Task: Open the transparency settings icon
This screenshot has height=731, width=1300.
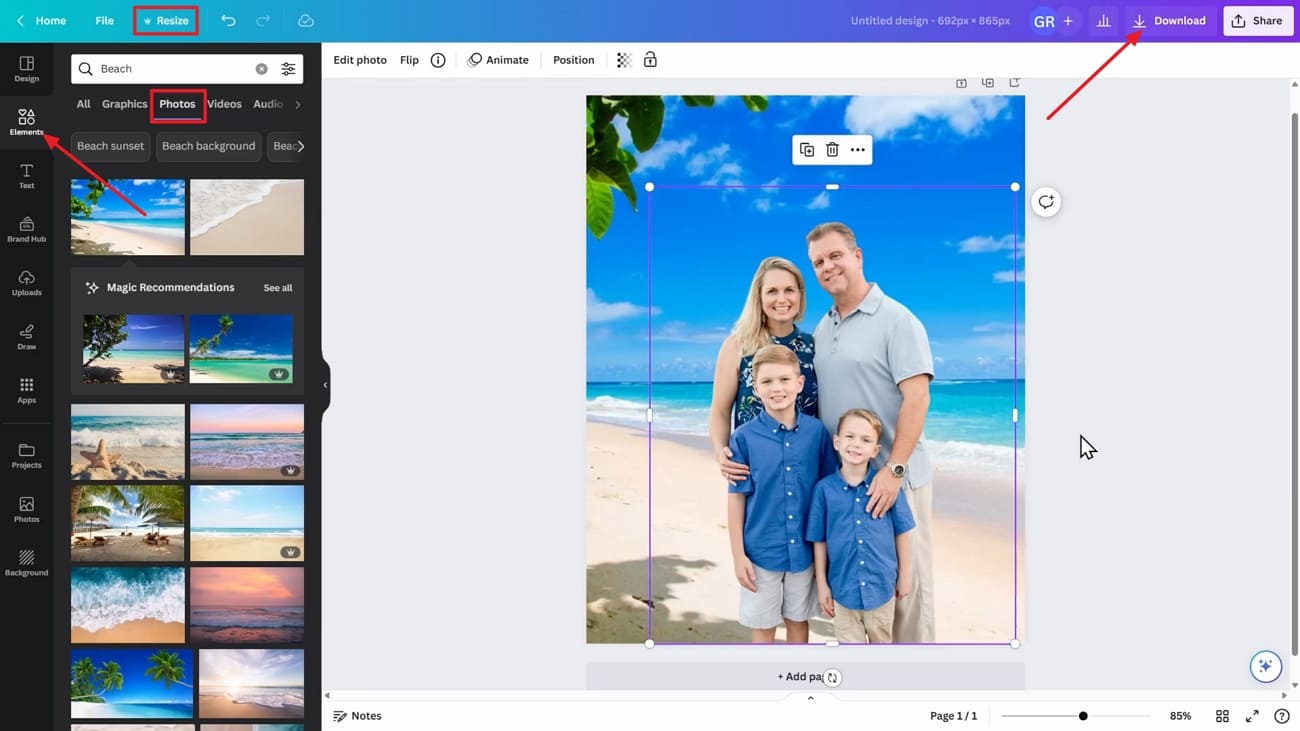Action: (x=623, y=60)
